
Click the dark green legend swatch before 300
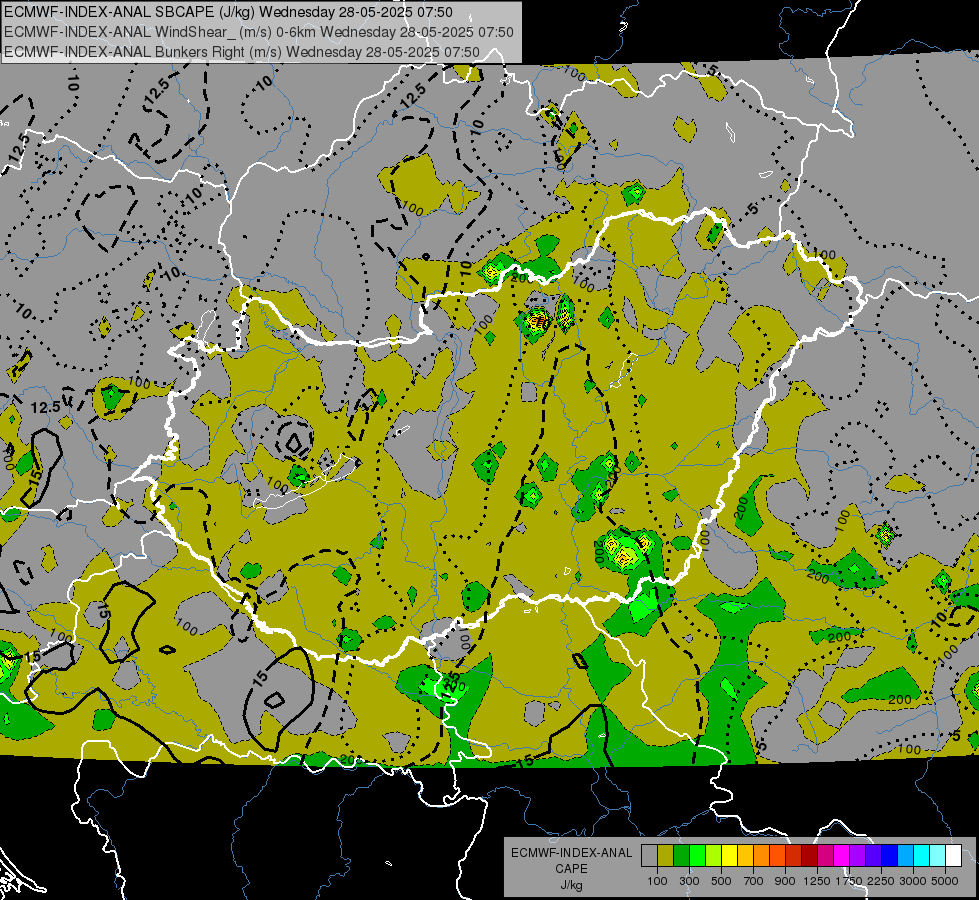(x=681, y=855)
